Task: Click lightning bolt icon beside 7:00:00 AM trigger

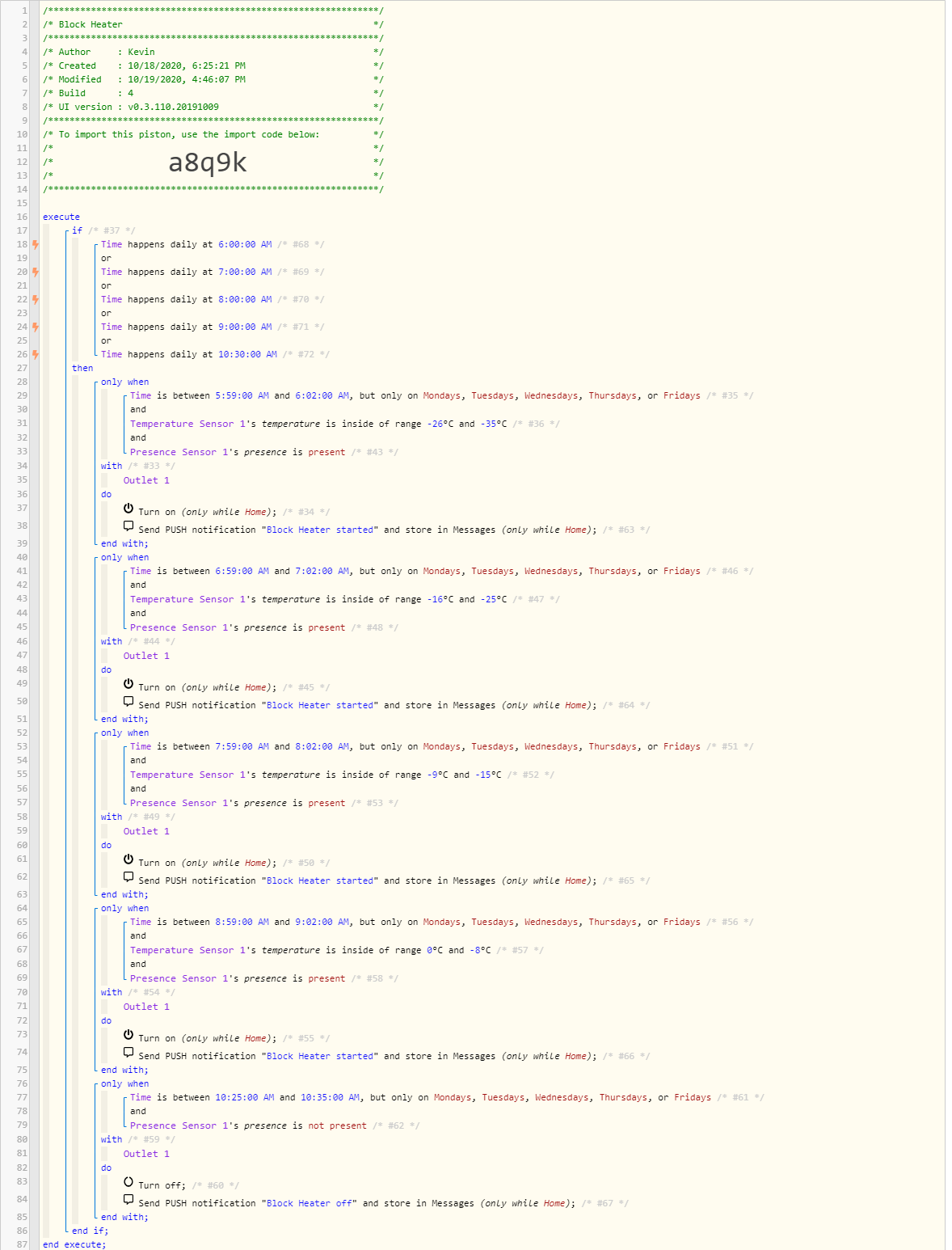Action: point(36,272)
